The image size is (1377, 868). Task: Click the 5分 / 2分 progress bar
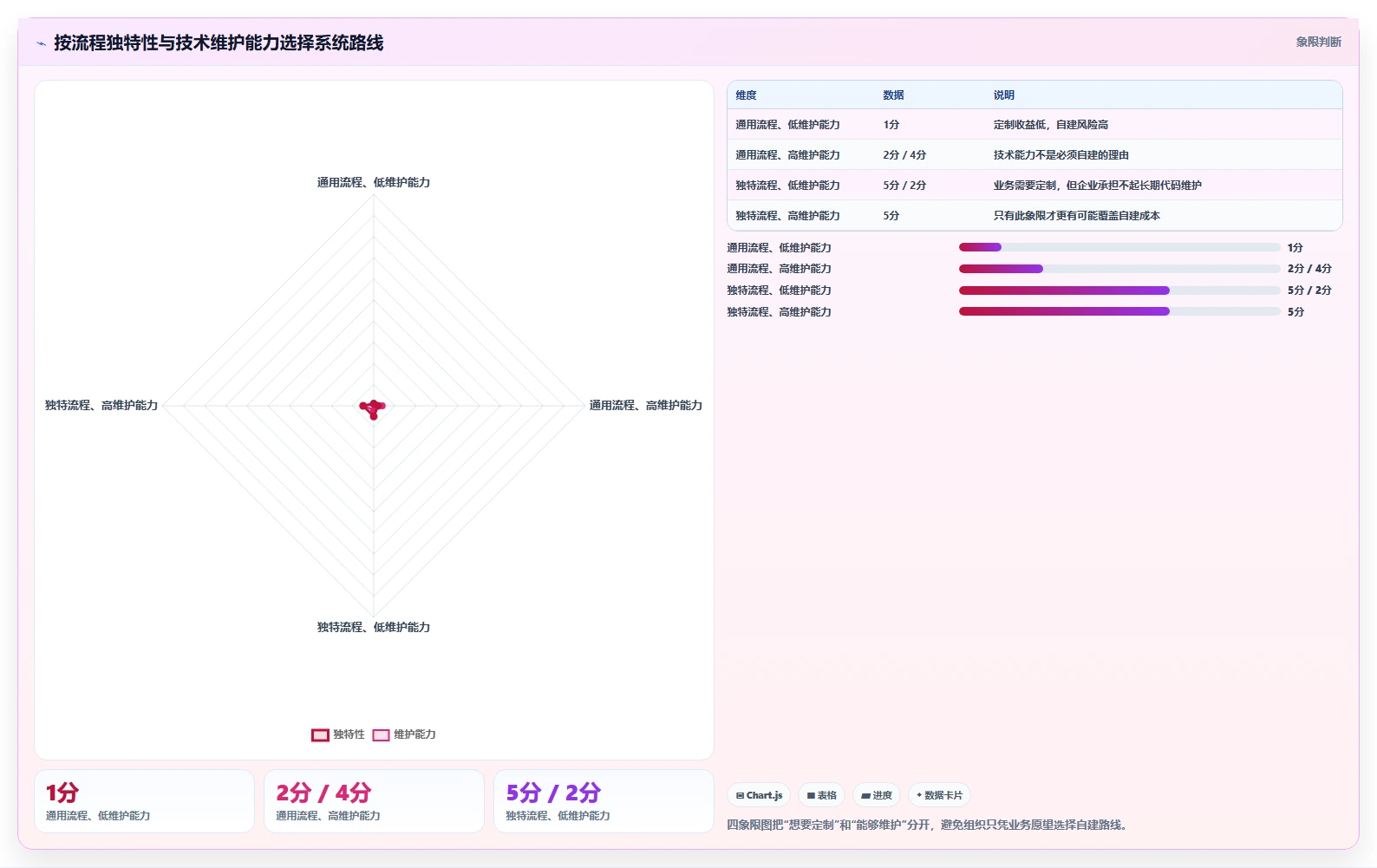pos(1119,290)
